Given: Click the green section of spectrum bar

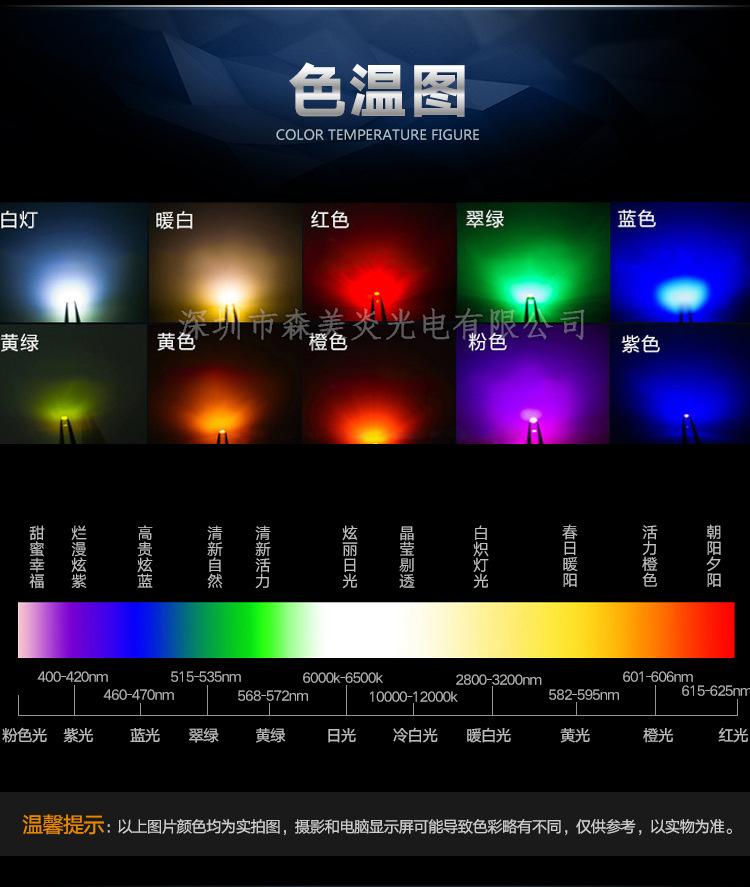Looking at the screenshot, I should (235, 630).
